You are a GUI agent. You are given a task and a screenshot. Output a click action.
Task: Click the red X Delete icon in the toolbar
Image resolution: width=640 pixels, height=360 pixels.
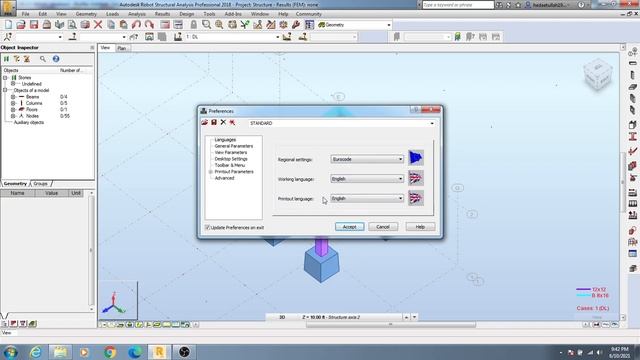click(98, 25)
